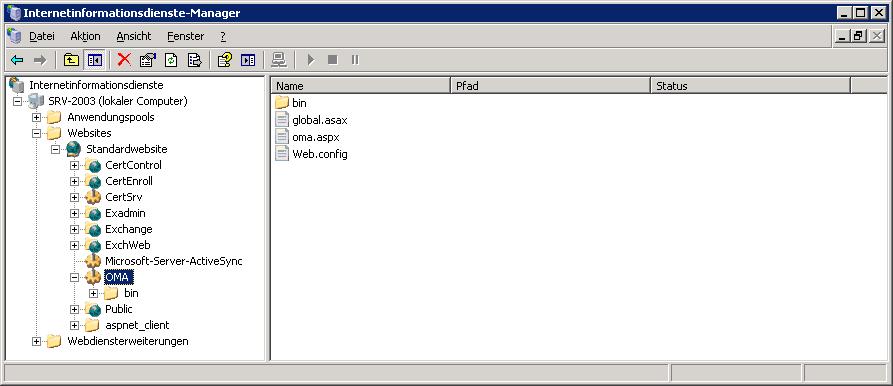Select the Exadmin tree label
Image resolution: width=893 pixels, height=386 pixels.
[125, 213]
